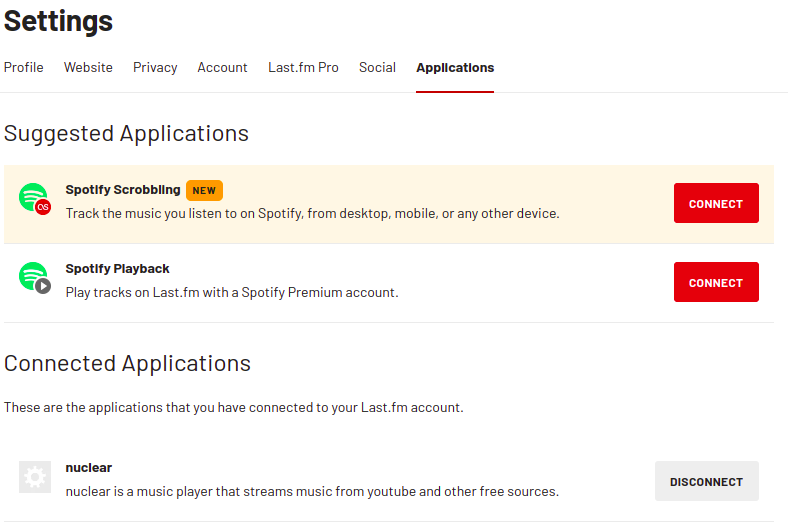Switch to the Website tab
Viewport: 788px width, 522px height.
pos(88,67)
